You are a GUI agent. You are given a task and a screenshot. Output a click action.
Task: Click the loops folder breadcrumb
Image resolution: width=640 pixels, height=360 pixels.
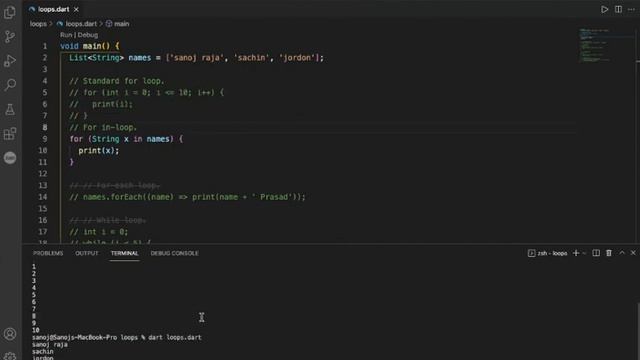click(38, 24)
